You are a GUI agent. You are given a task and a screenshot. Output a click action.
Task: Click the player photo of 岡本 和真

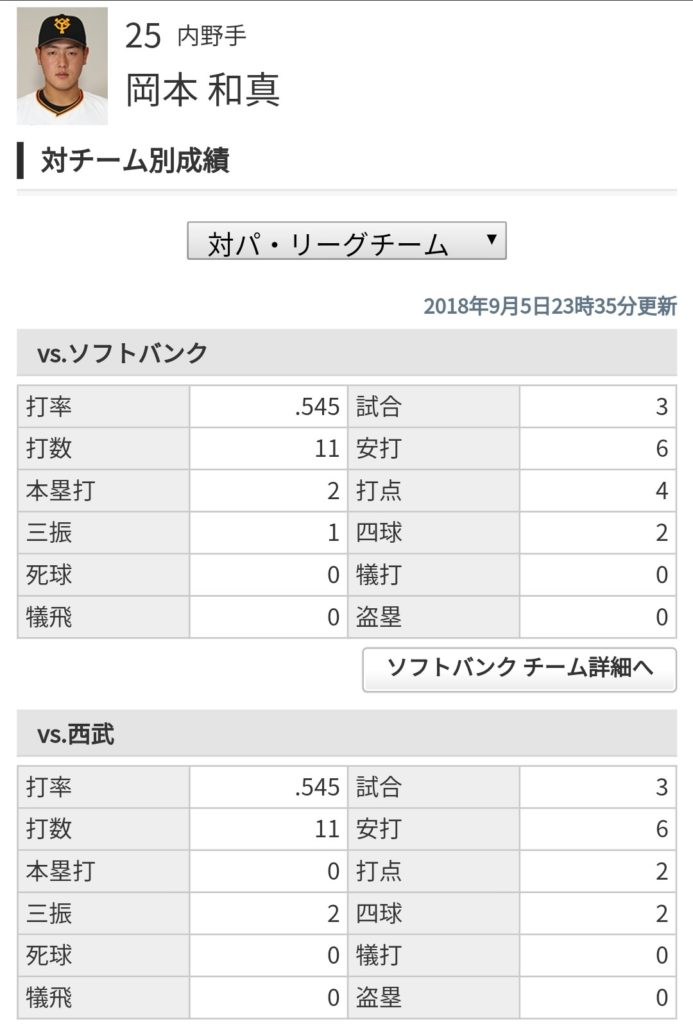pos(62,66)
